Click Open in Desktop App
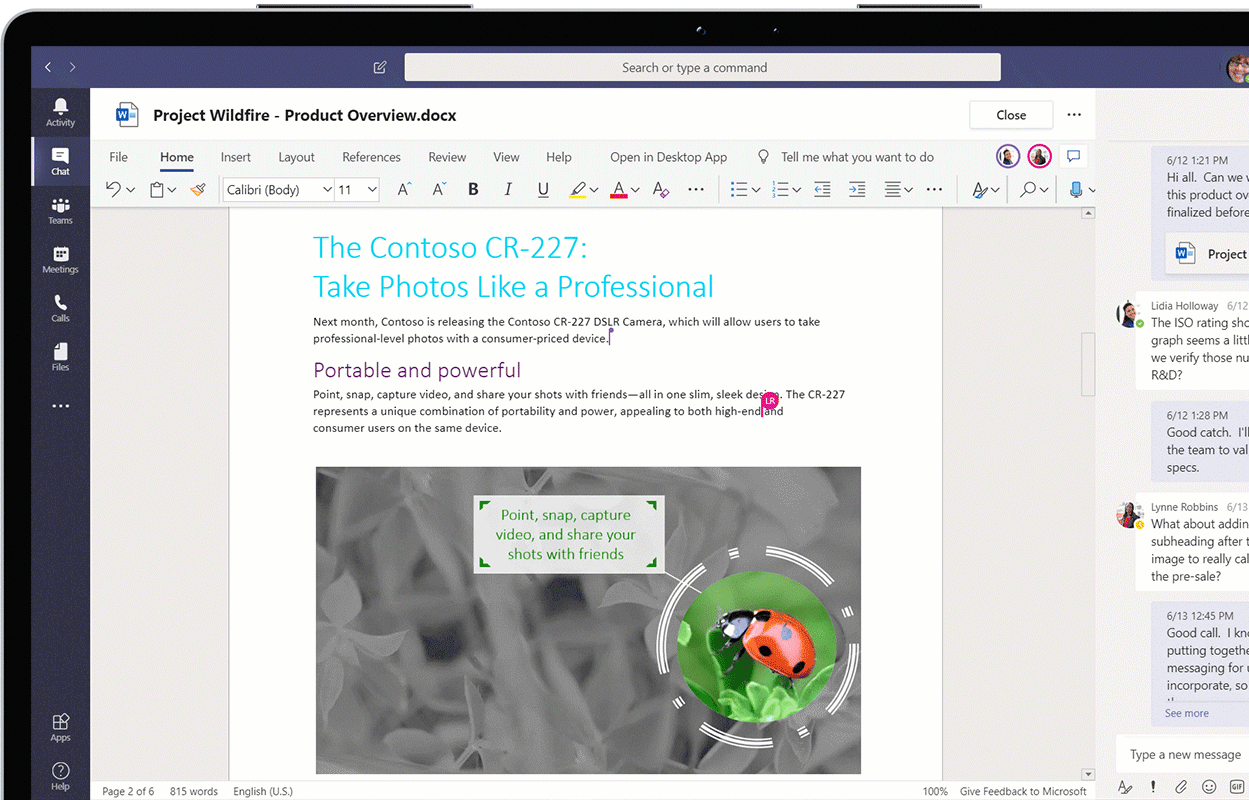The width and height of the screenshot is (1249, 800). click(668, 157)
